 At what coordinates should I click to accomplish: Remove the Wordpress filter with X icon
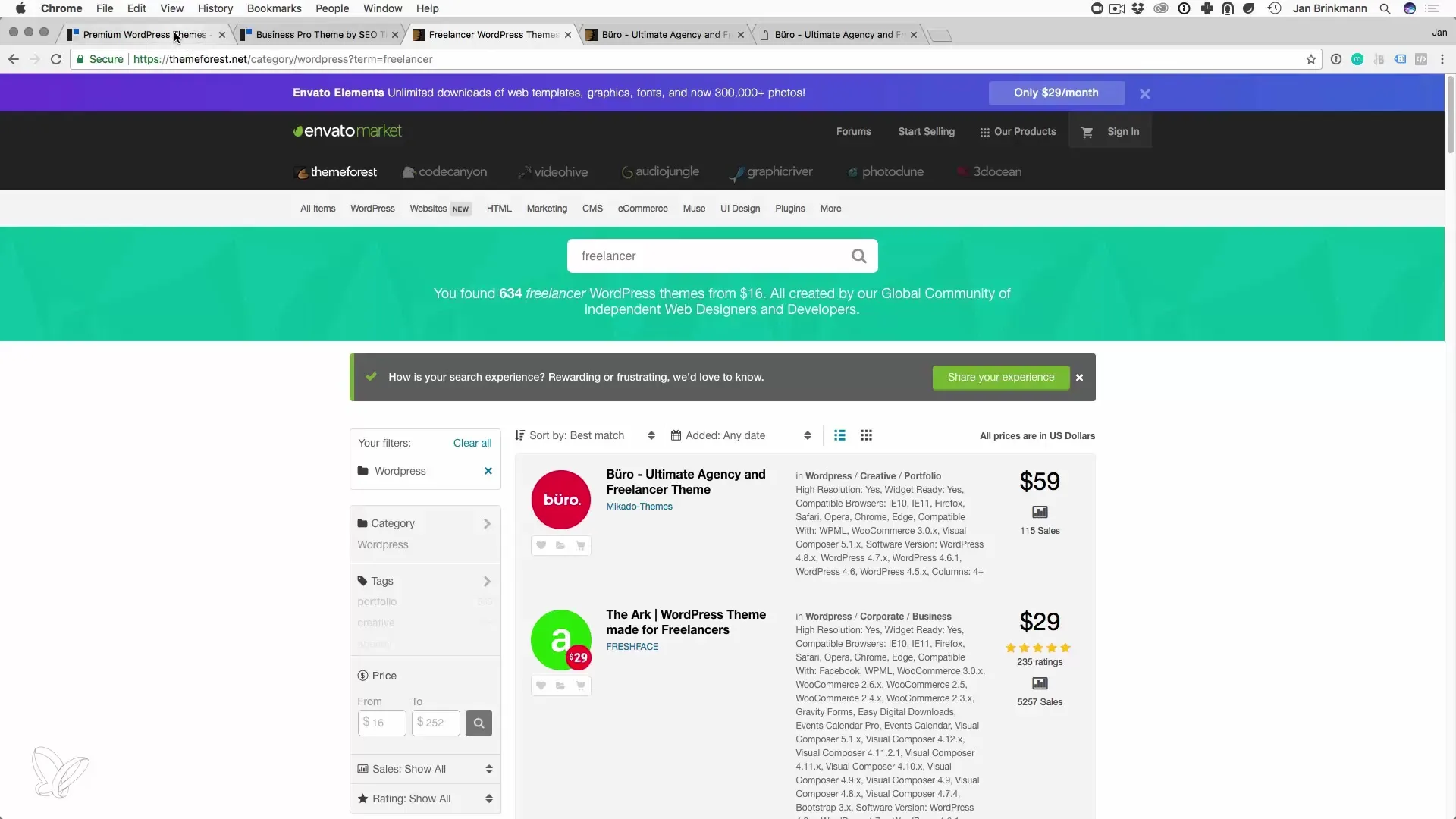point(488,471)
